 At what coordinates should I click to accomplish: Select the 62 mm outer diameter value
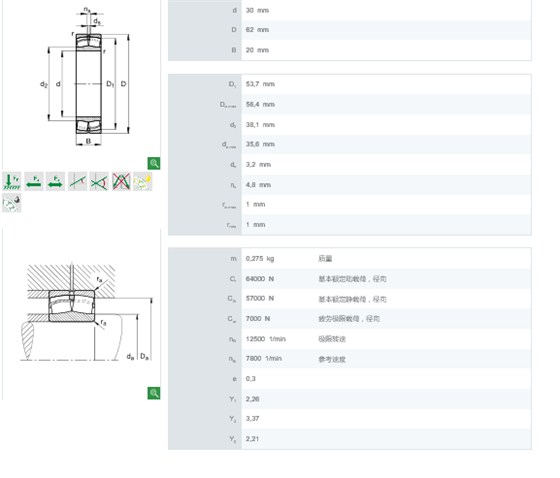[257, 30]
